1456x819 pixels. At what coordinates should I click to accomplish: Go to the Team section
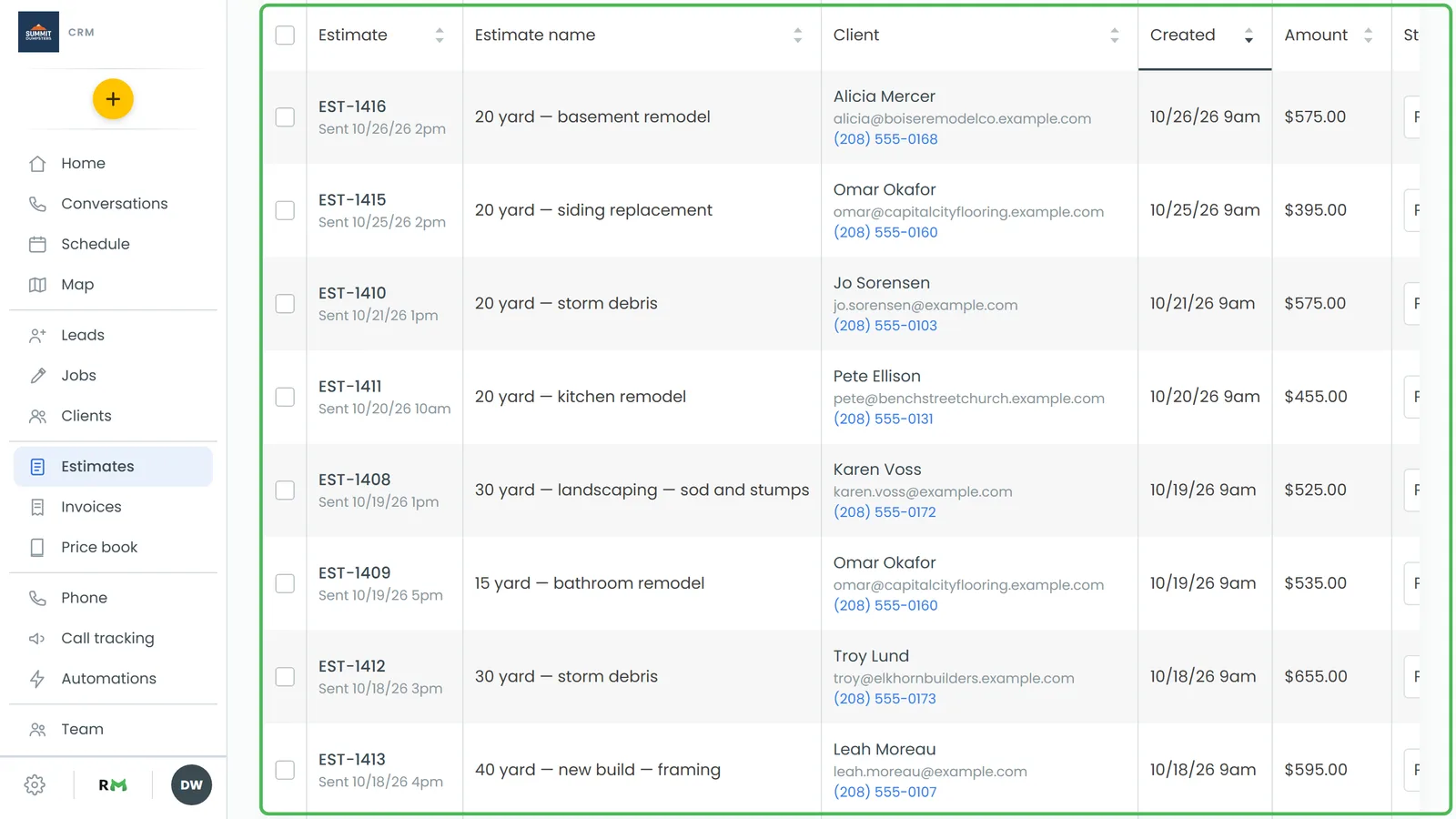113,729
